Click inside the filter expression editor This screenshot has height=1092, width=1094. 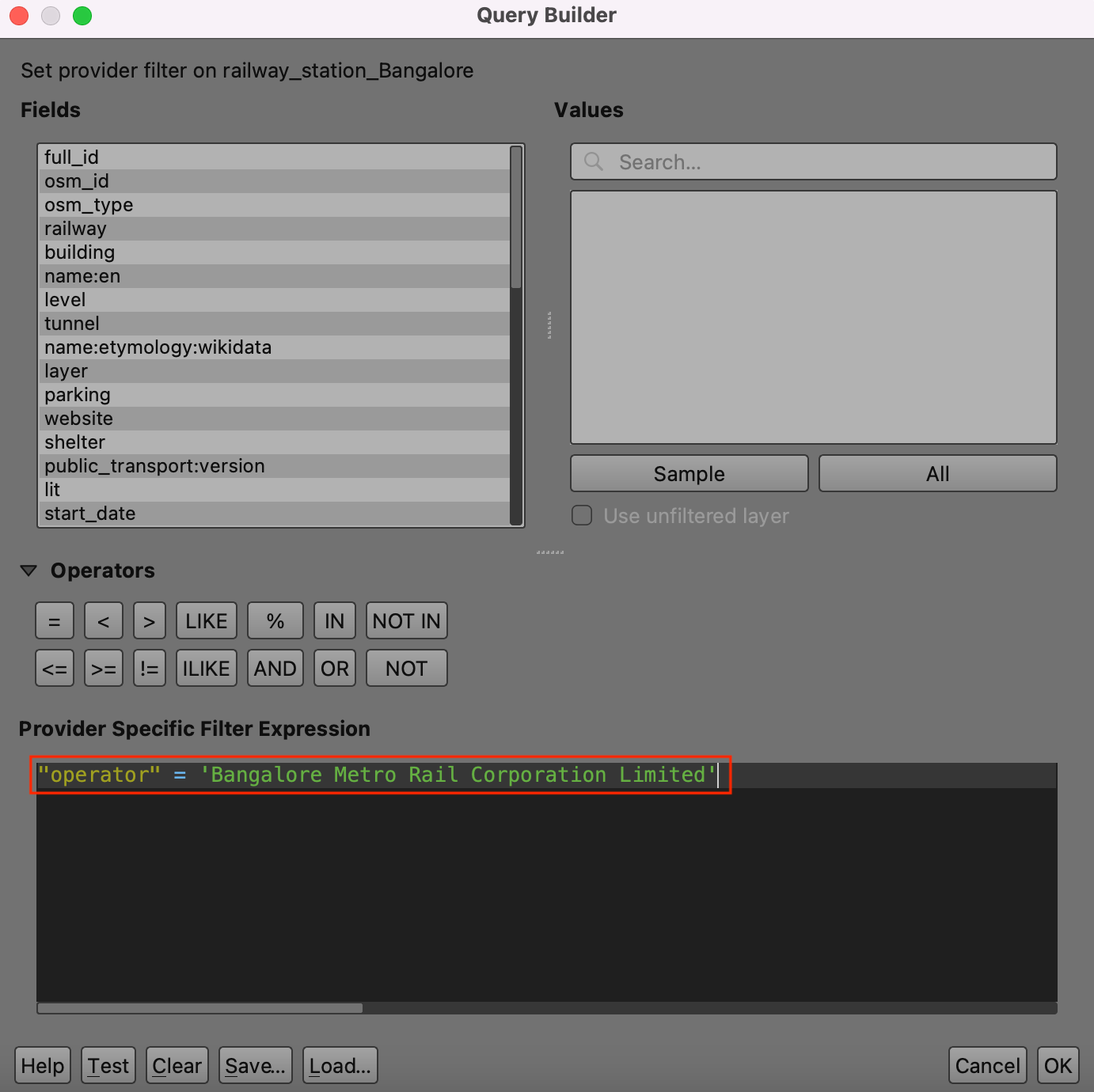coord(546,882)
